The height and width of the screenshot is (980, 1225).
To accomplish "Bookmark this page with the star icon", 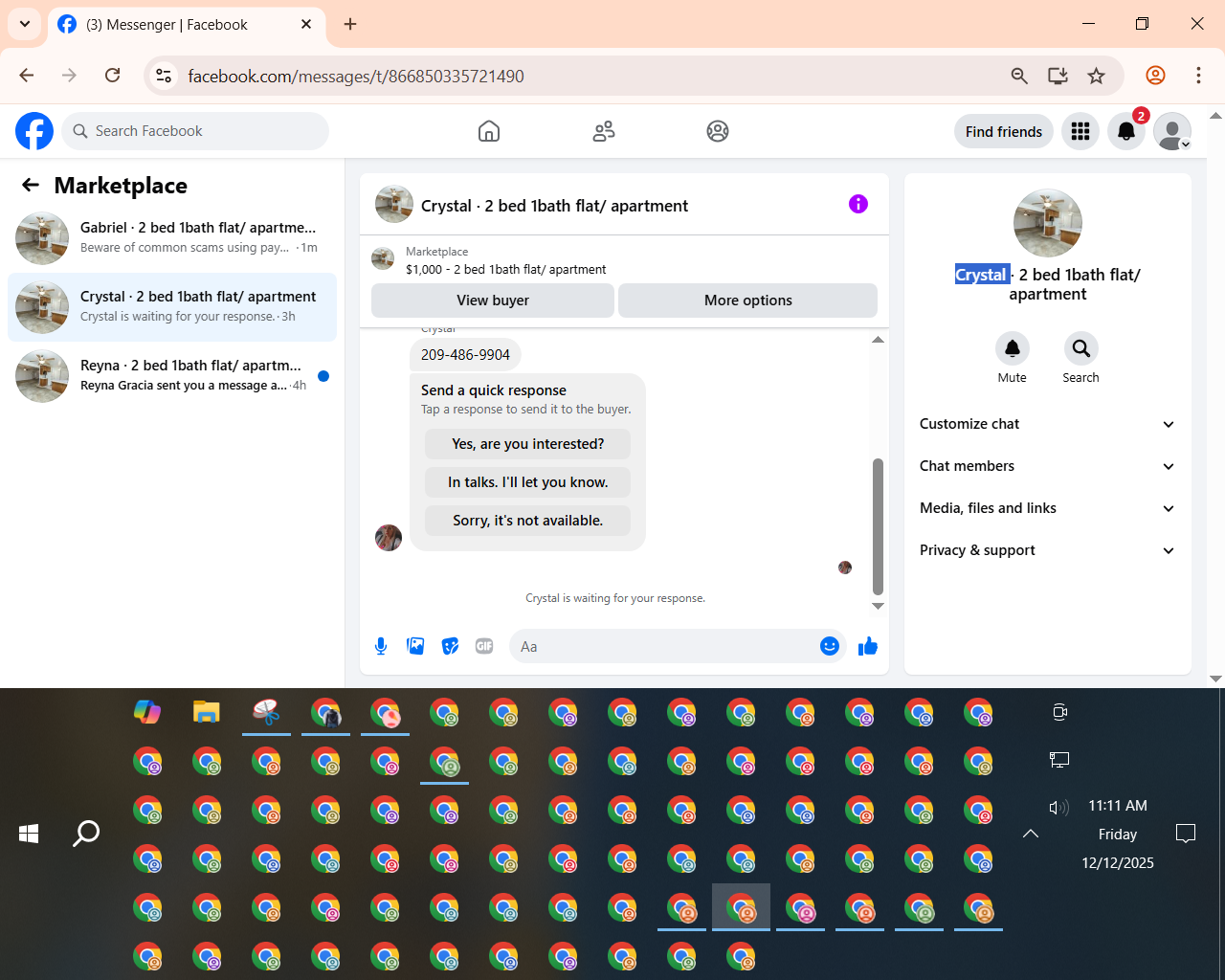I will click(x=1097, y=76).
